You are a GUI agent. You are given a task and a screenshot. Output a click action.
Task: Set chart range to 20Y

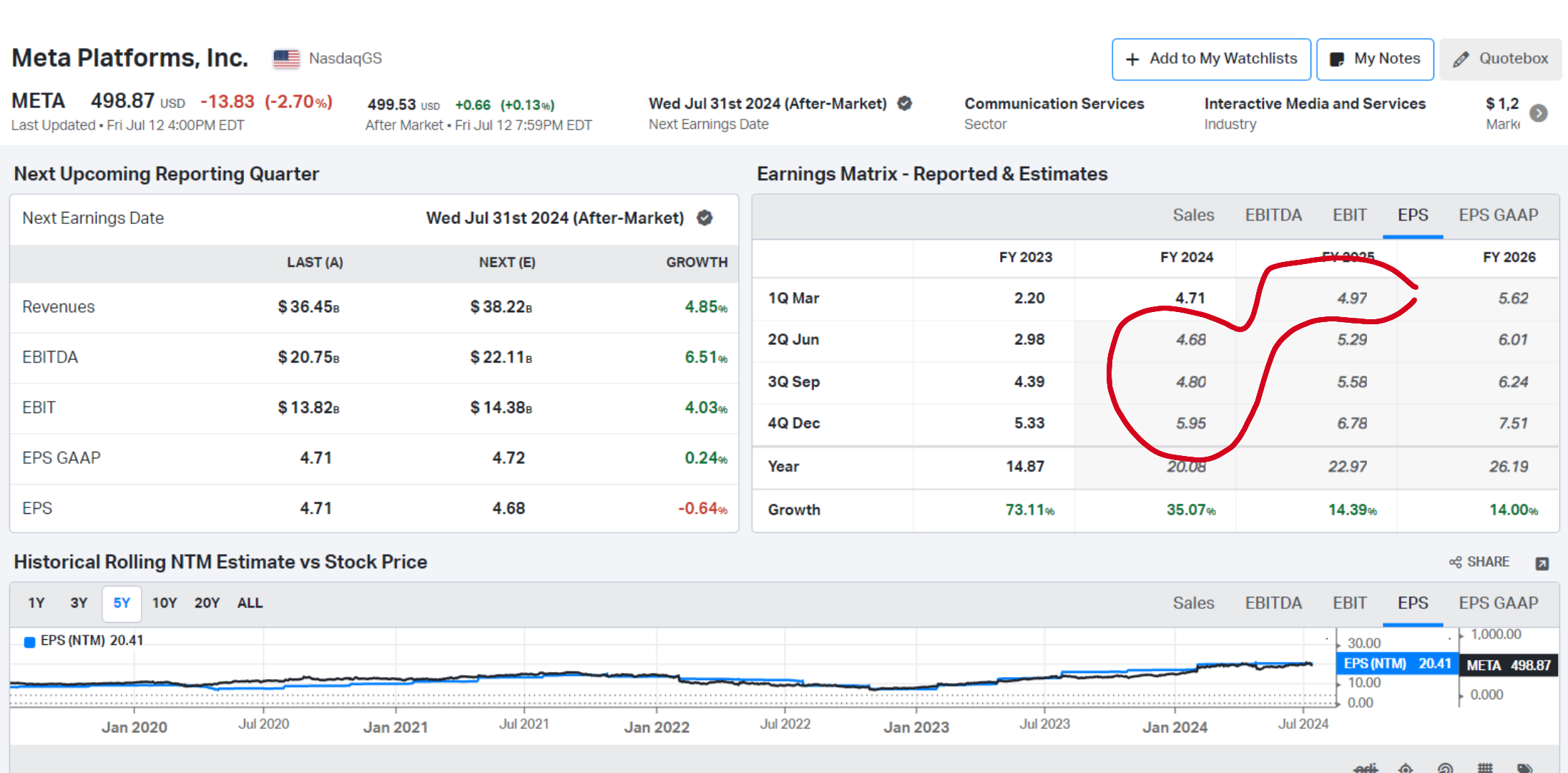(207, 603)
